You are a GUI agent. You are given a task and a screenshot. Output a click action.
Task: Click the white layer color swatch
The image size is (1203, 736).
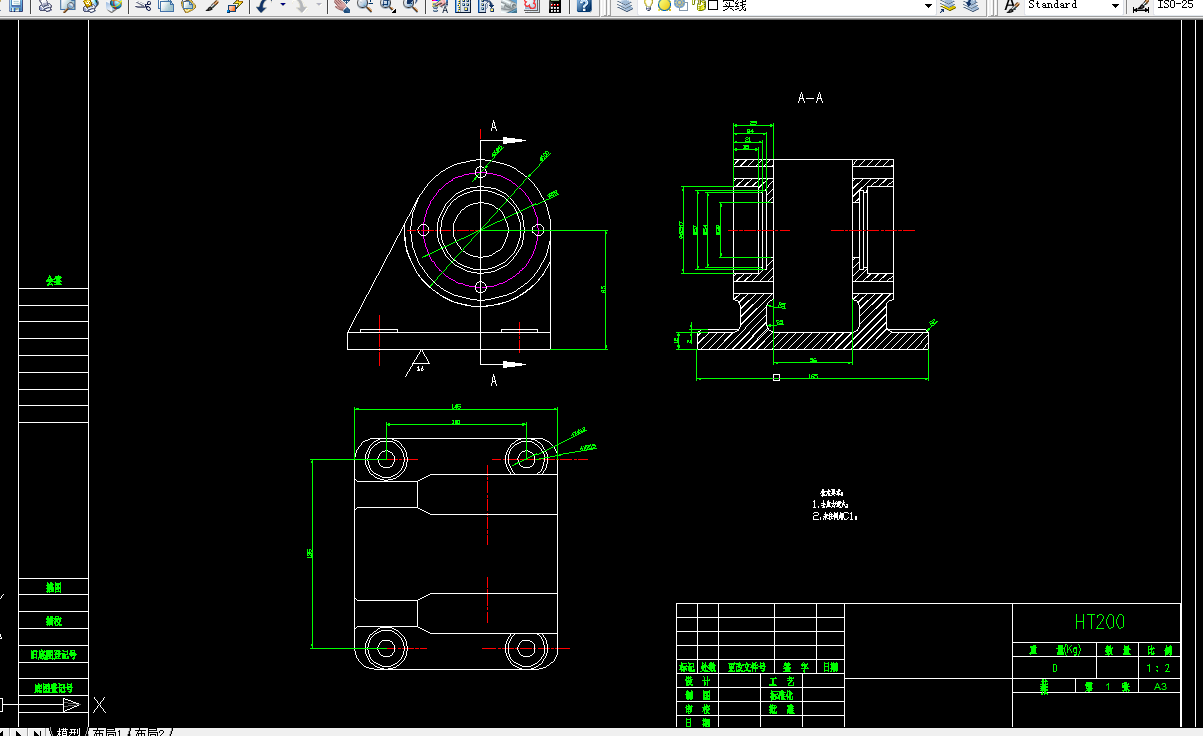[713, 6]
